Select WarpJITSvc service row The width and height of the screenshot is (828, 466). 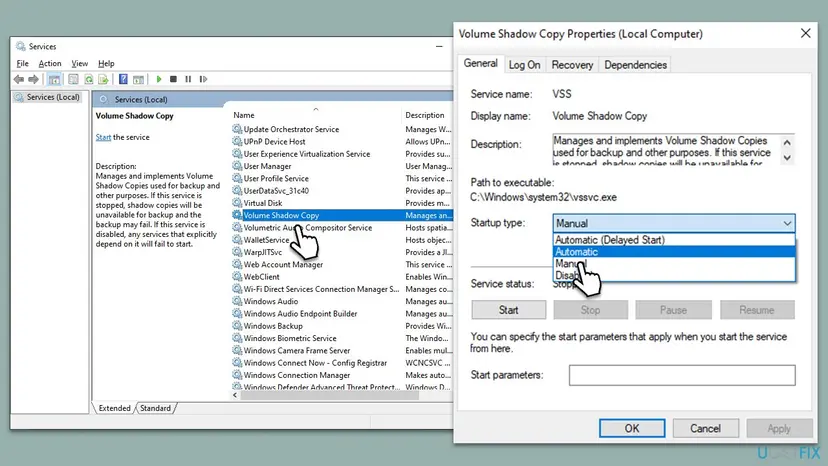(342, 252)
